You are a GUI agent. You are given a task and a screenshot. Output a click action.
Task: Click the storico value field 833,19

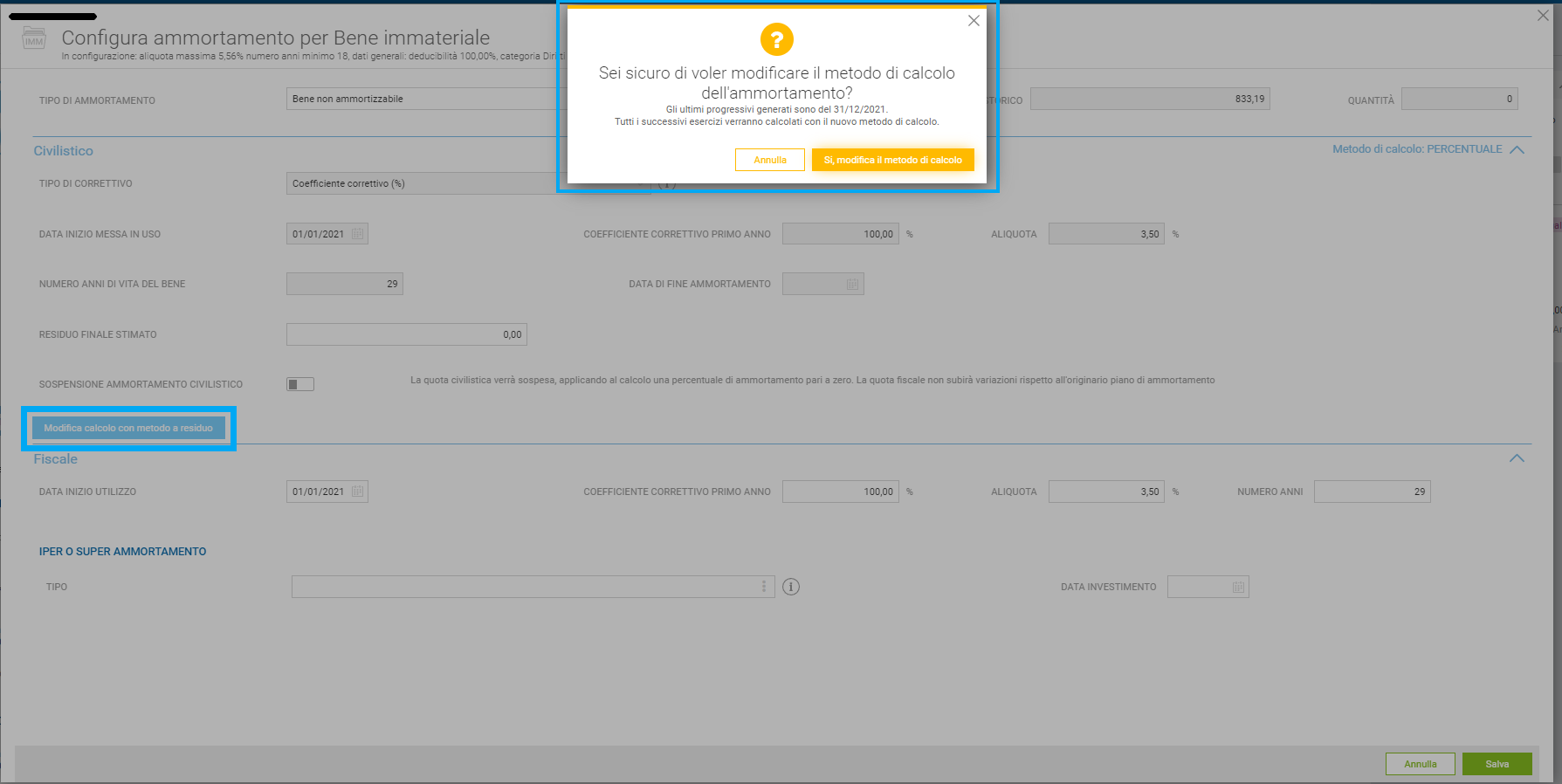tap(1150, 99)
